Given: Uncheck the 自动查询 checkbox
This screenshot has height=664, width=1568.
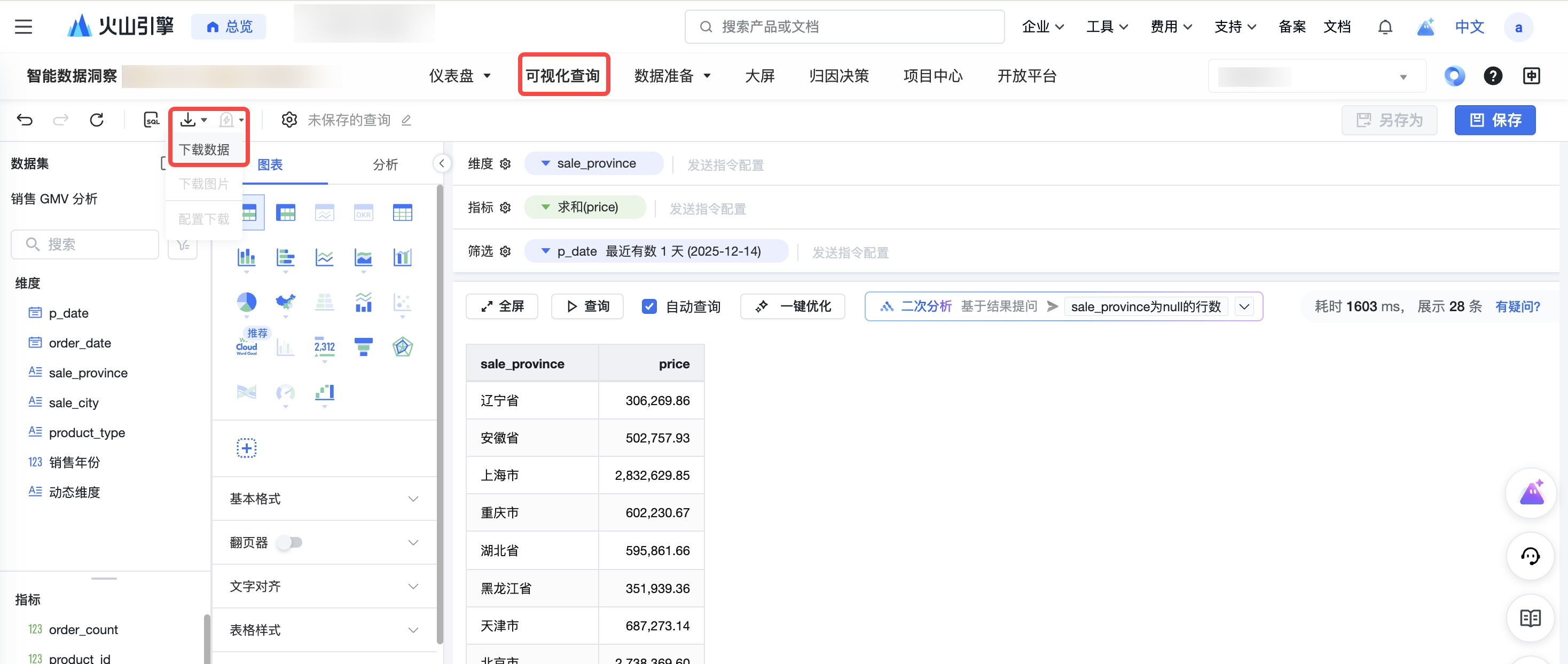Looking at the screenshot, I should [x=649, y=306].
